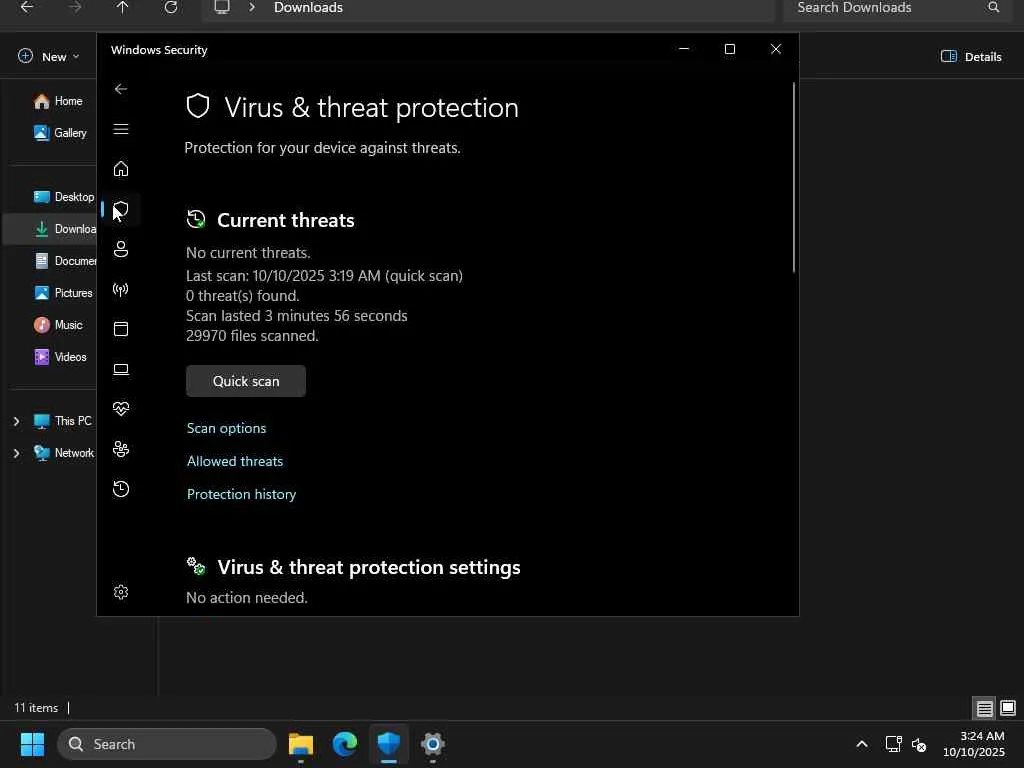The width and height of the screenshot is (1024, 768).
Task: Open Desktop folder in navigation pane
Action: coord(63,197)
